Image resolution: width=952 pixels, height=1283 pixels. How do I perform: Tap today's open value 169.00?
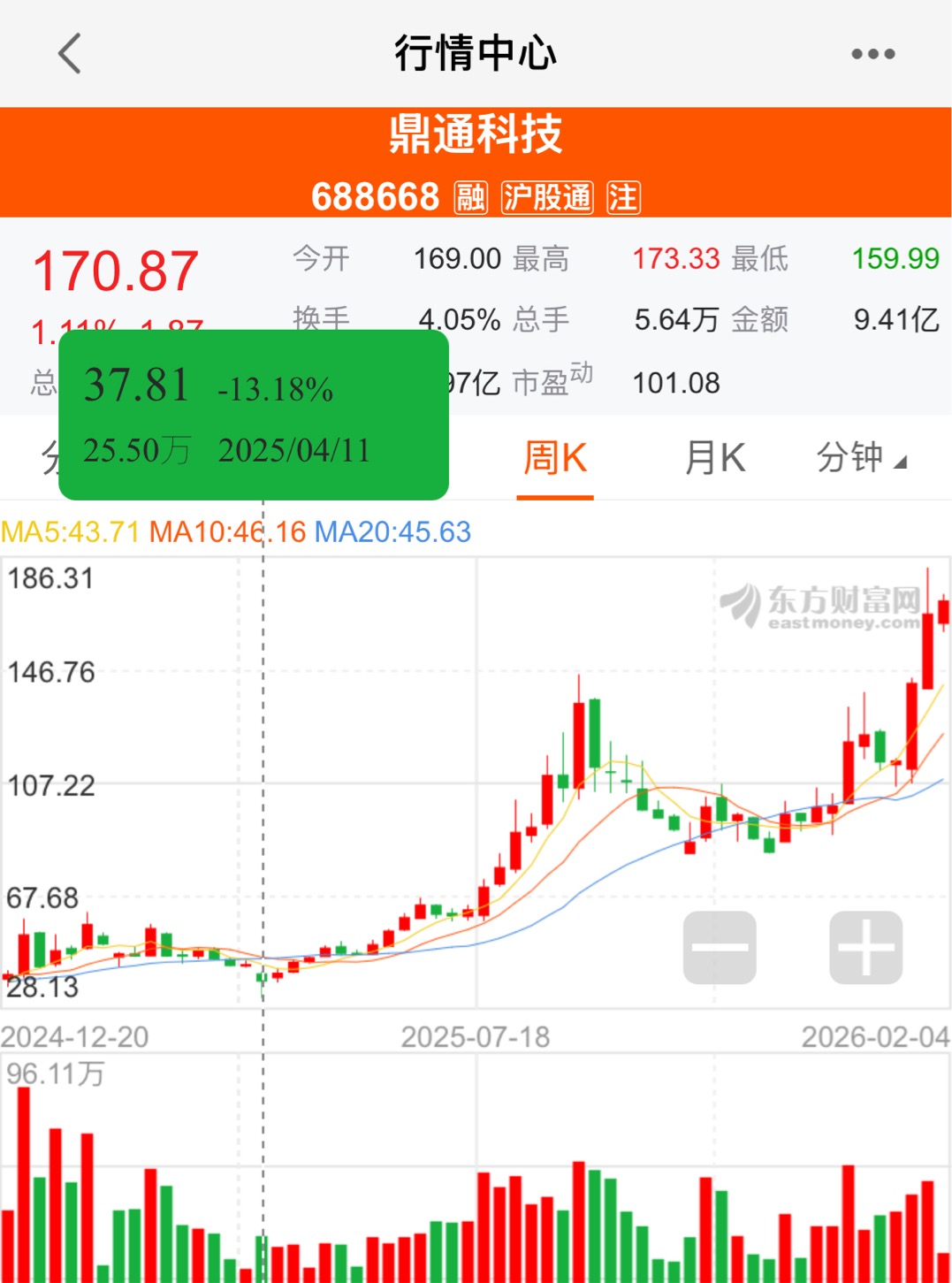point(458,258)
